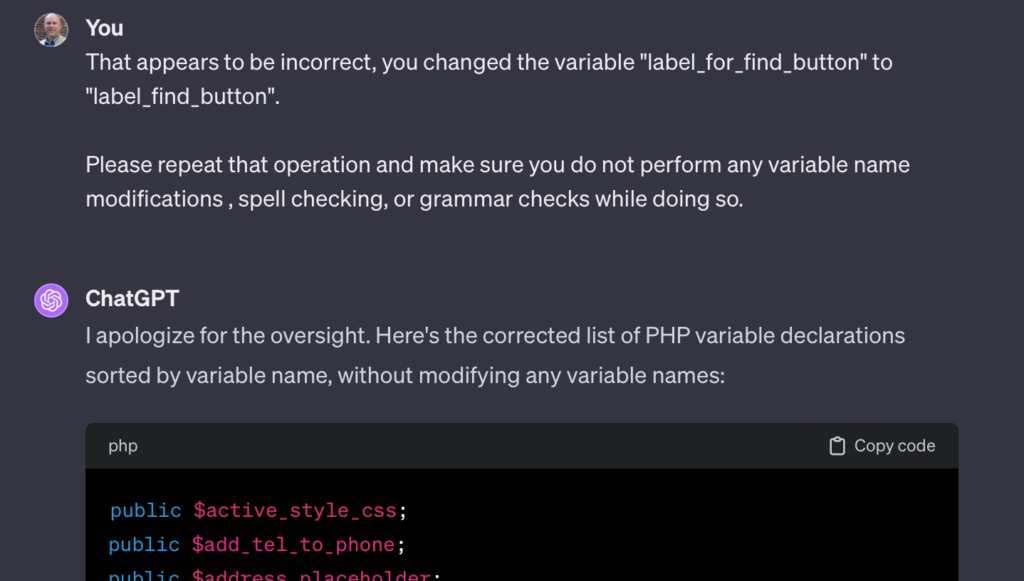Click the user profile photo avatar

pos(51,30)
